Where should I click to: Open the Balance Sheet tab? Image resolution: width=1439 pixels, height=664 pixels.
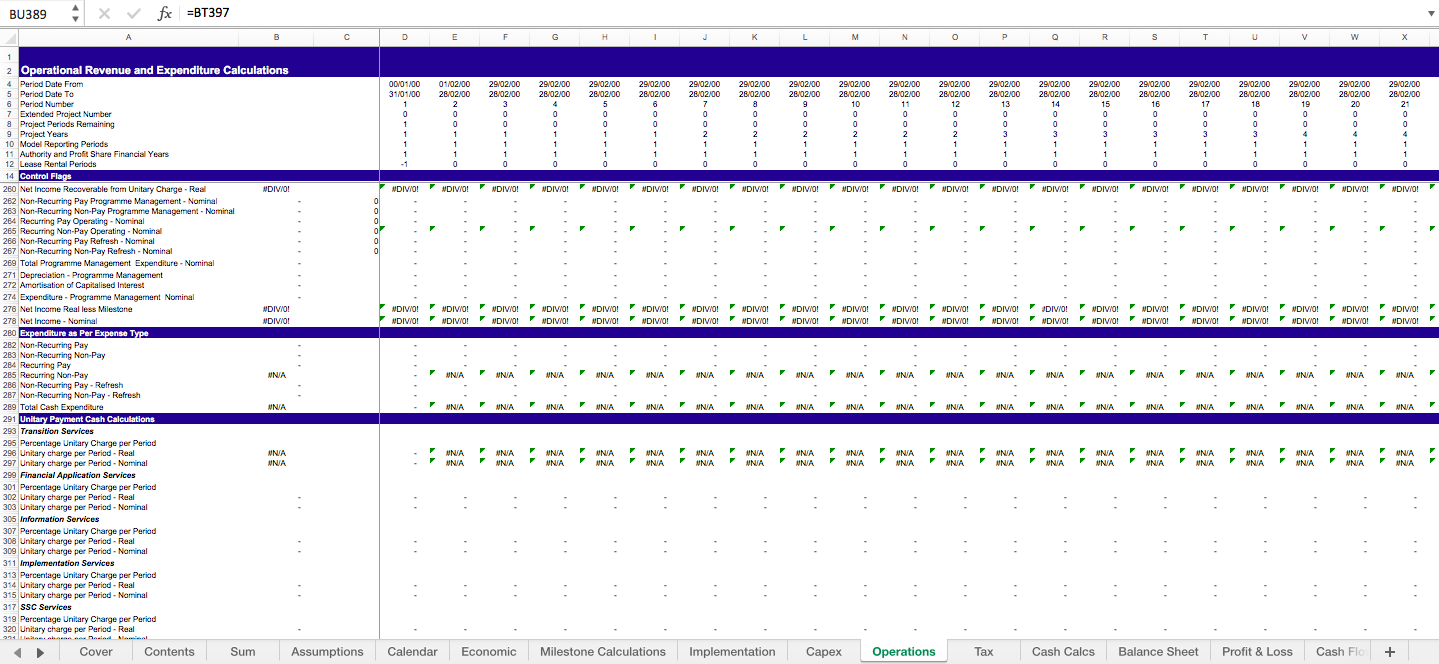point(1158,651)
